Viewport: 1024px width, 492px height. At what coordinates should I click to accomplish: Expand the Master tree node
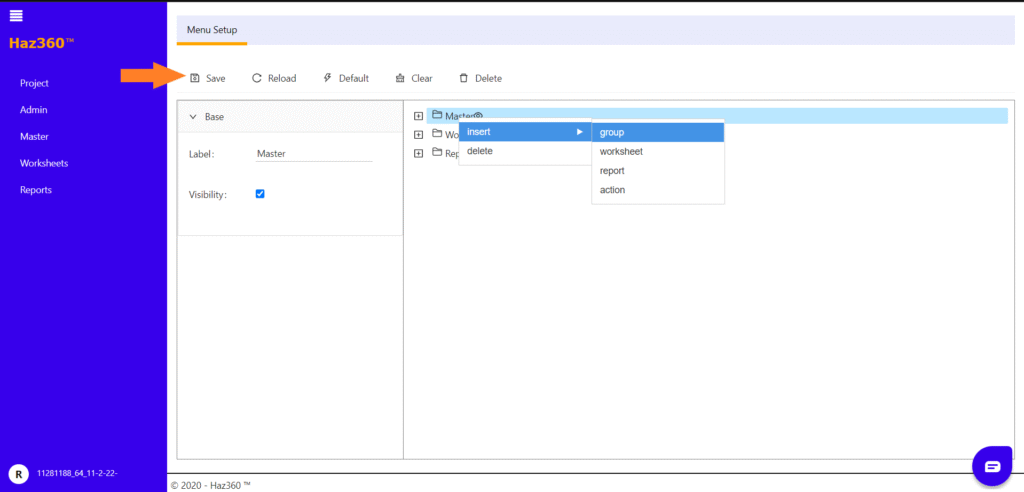tap(419, 116)
